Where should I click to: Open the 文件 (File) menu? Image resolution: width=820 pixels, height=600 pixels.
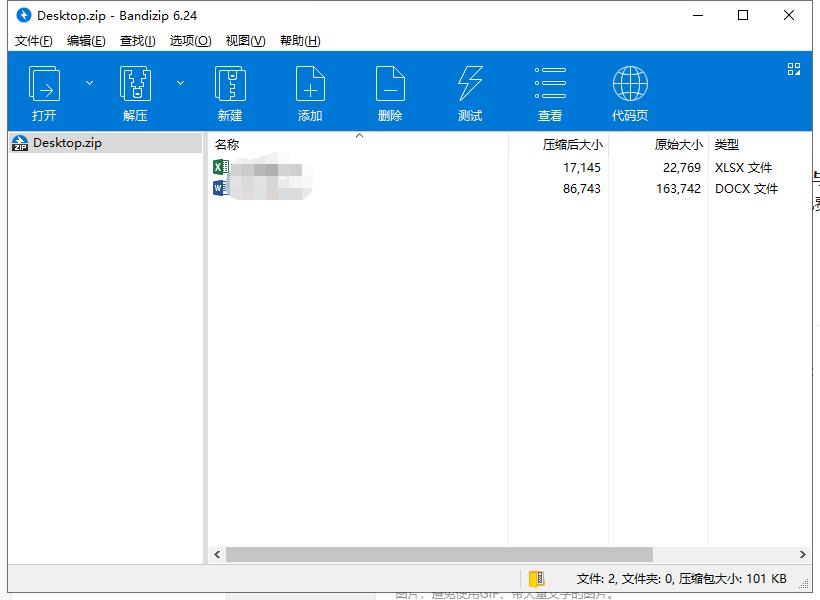pyautogui.click(x=33, y=41)
